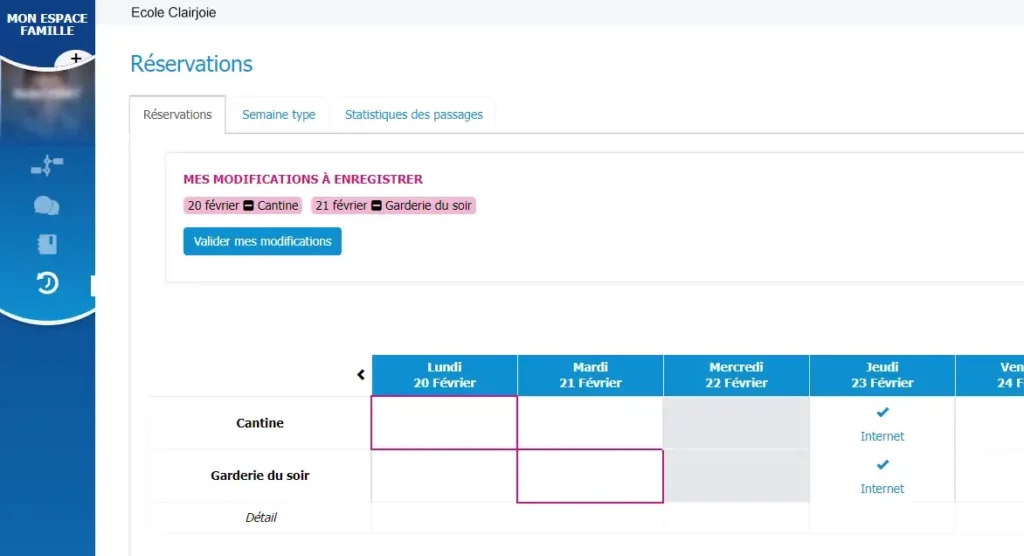The image size is (1024, 556).
Task: Toggle Garderie du soir for Mardi 21 Février
Action: coord(590,476)
